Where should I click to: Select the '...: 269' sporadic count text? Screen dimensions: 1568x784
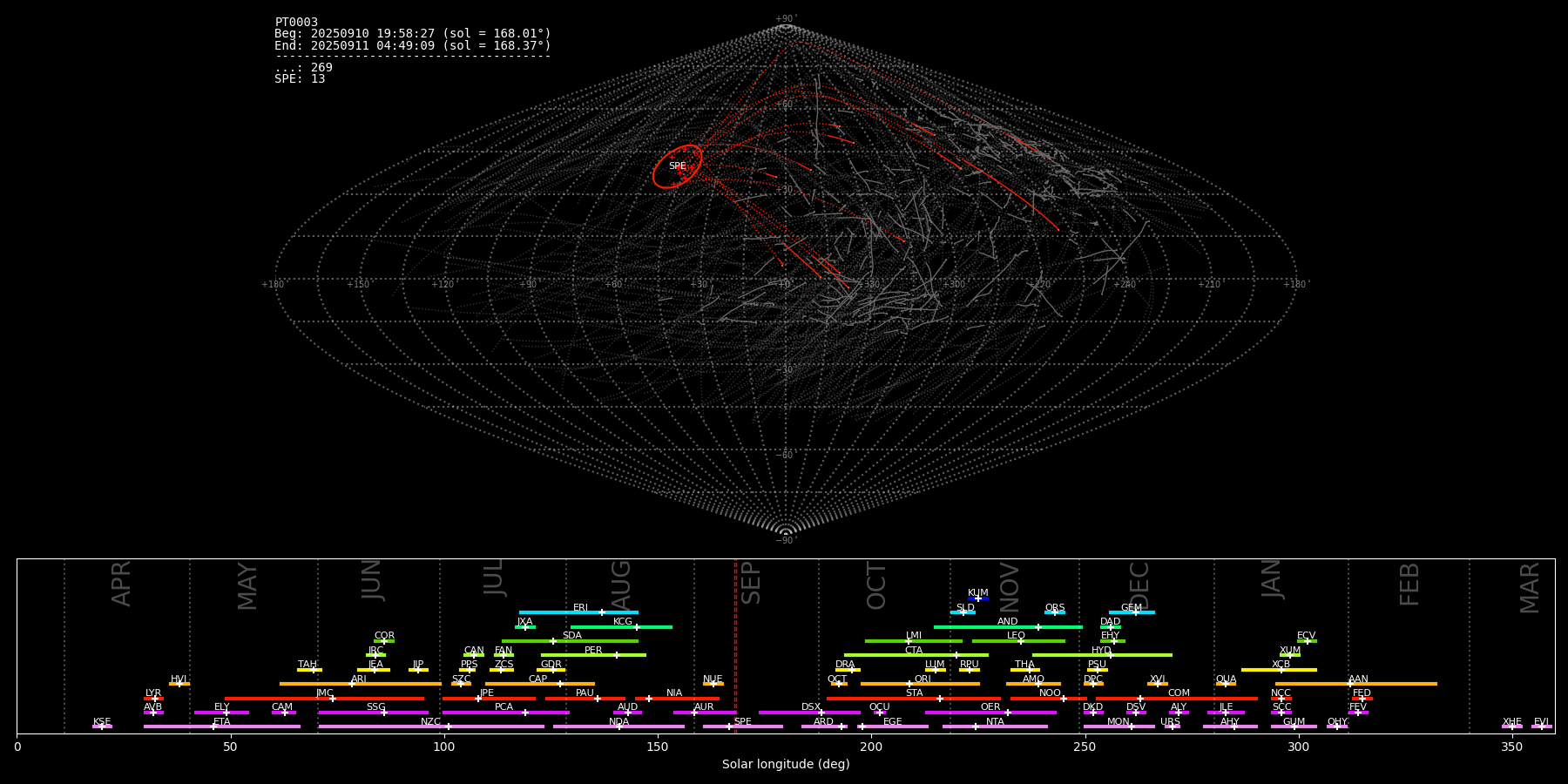(303, 67)
